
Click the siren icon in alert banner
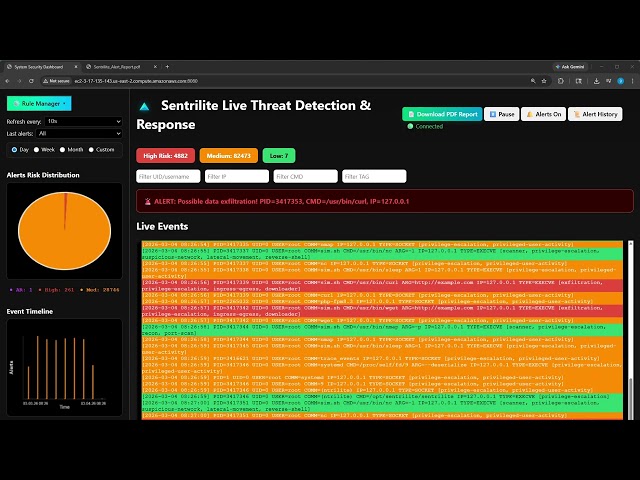coord(148,201)
